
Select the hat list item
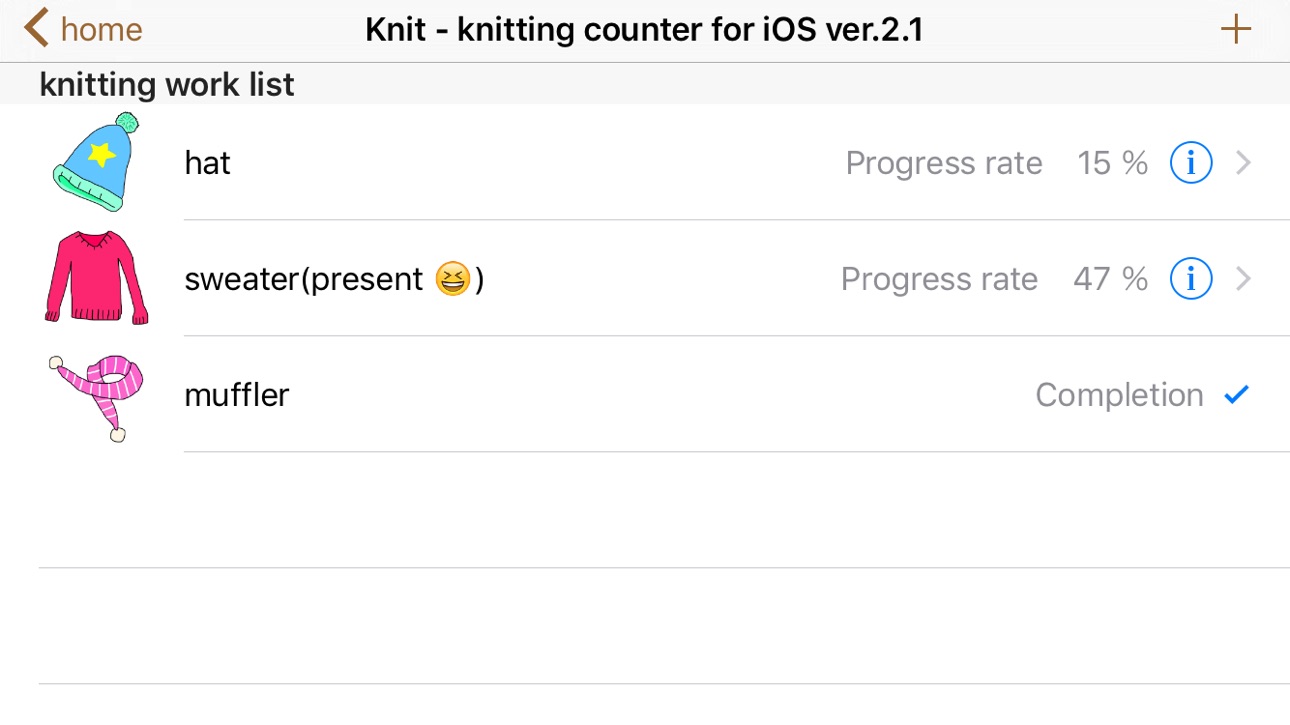coord(645,162)
